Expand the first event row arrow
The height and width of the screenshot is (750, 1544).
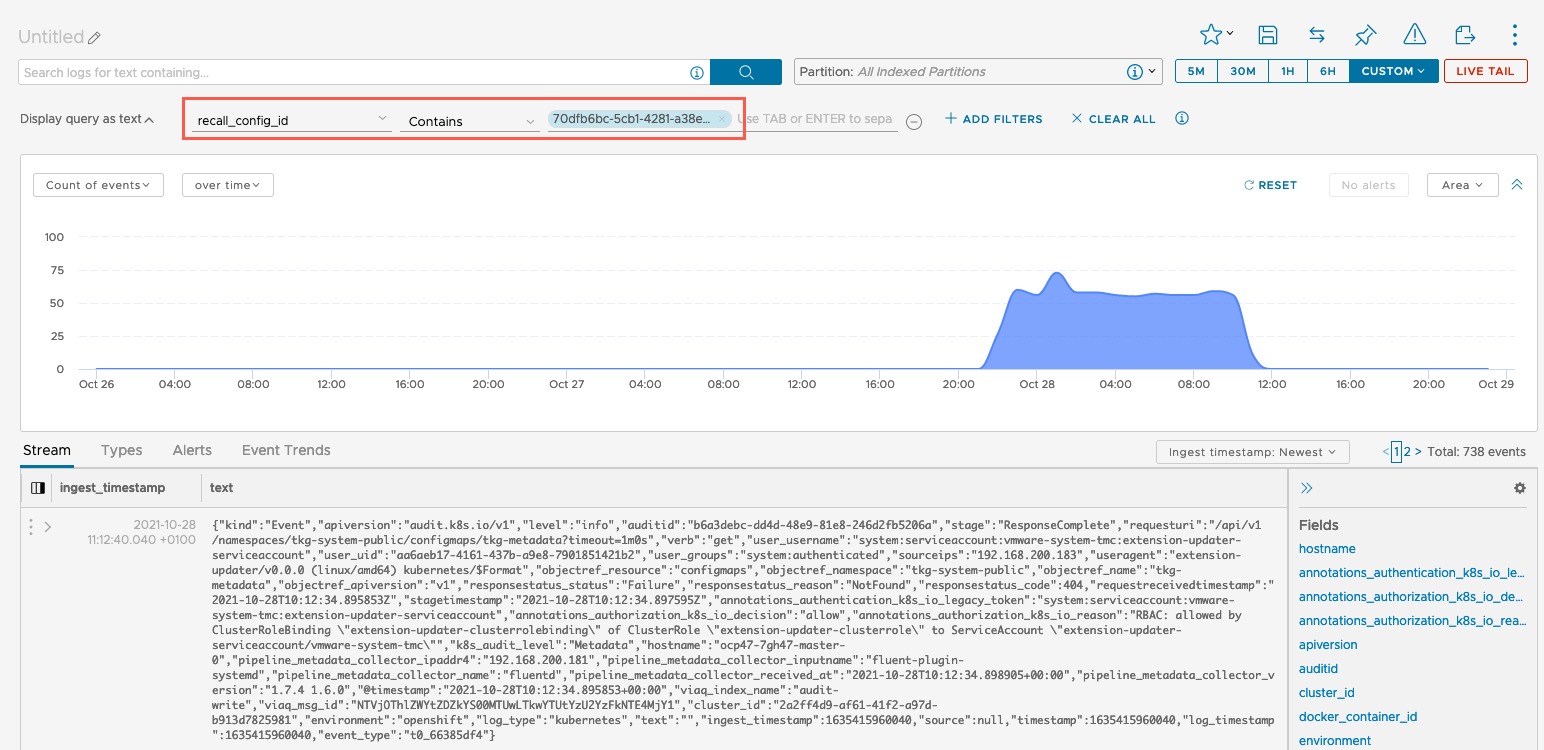47,526
